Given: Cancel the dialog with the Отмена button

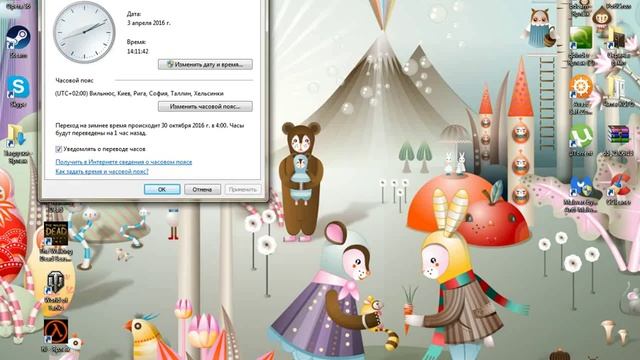Looking at the screenshot, I should (x=202, y=189).
